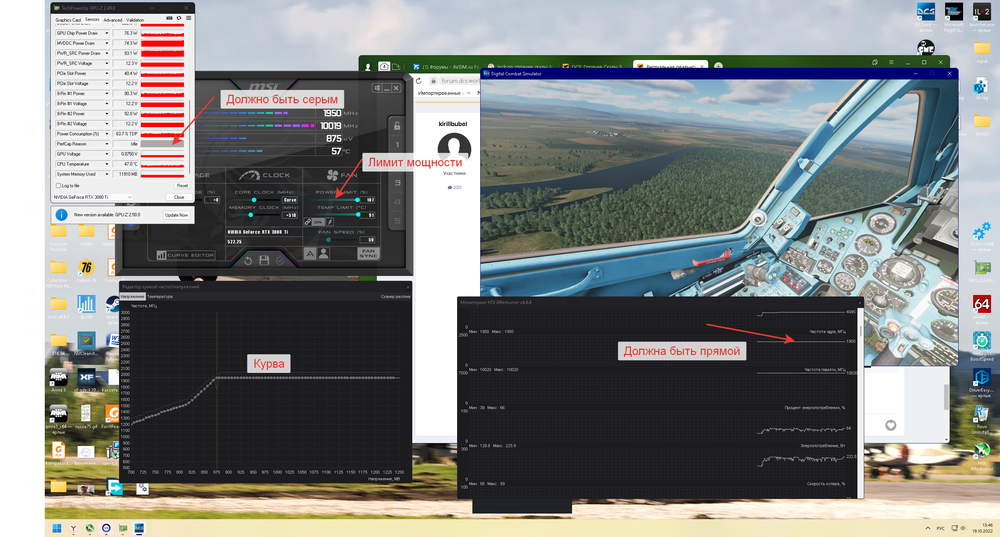The height and width of the screenshot is (537, 1000).
Task: Click Update Now in GPU-Z notification
Action: 177,215
